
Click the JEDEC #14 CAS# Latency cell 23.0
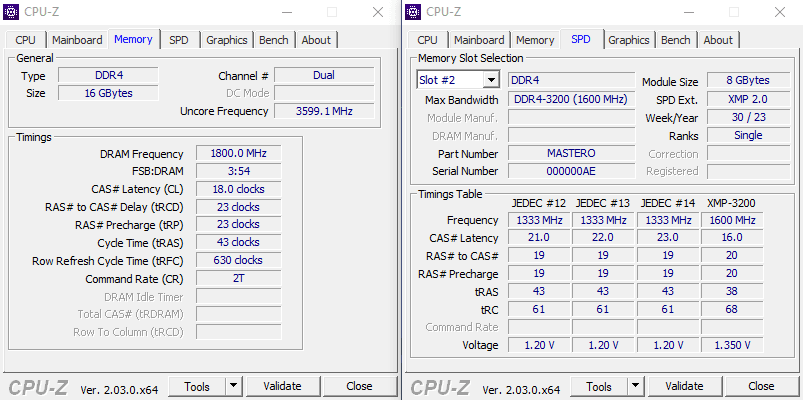(x=668, y=238)
